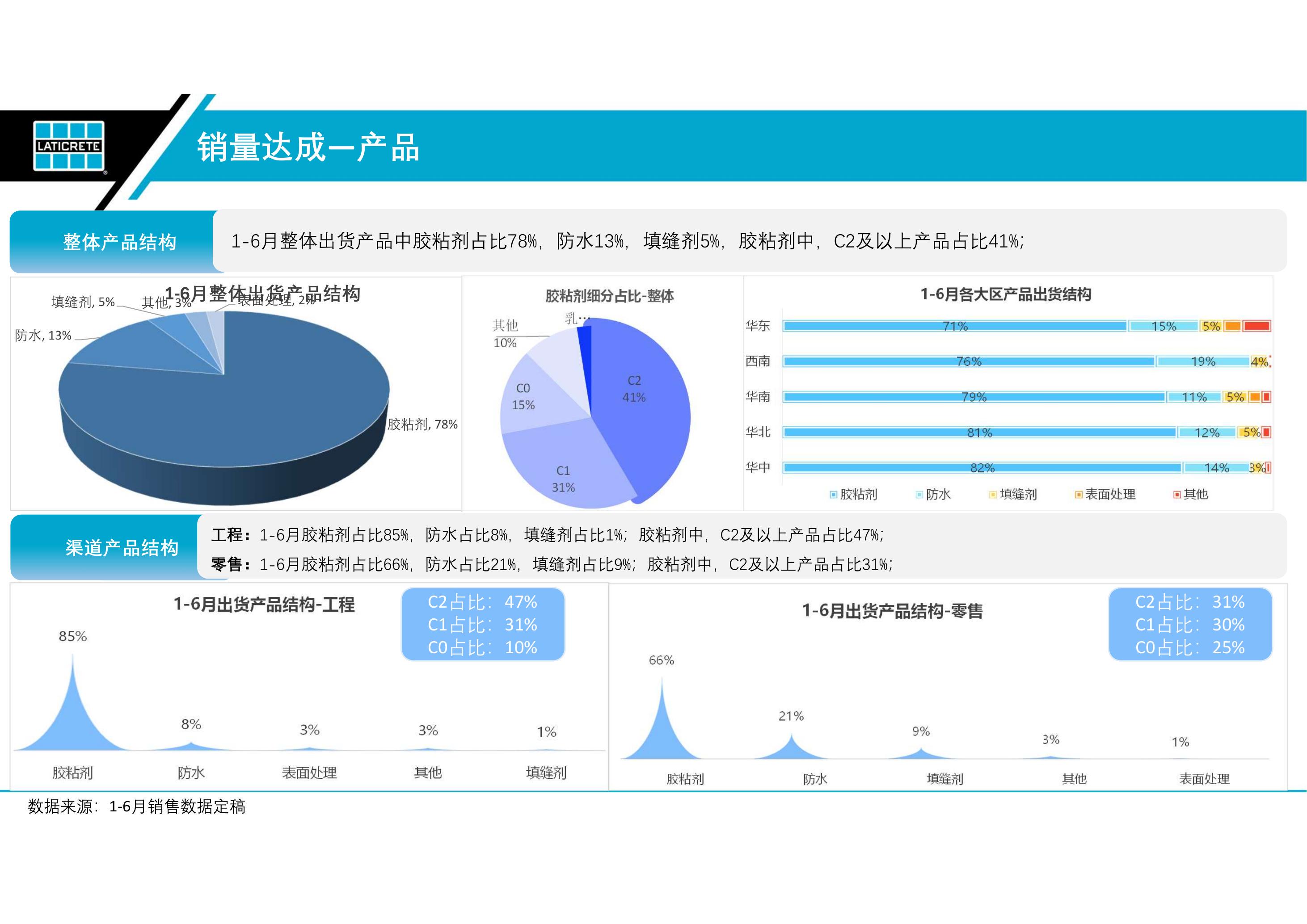Click the 填缝剂 legend marker
This screenshot has height=924, width=1307.
tap(993, 495)
